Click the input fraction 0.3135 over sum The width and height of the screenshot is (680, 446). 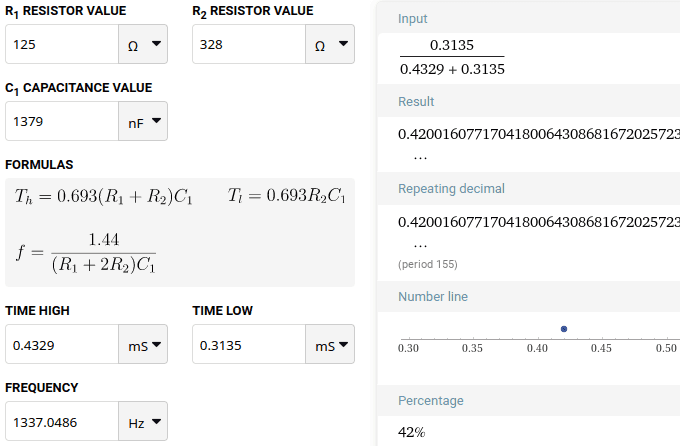point(452,57)
